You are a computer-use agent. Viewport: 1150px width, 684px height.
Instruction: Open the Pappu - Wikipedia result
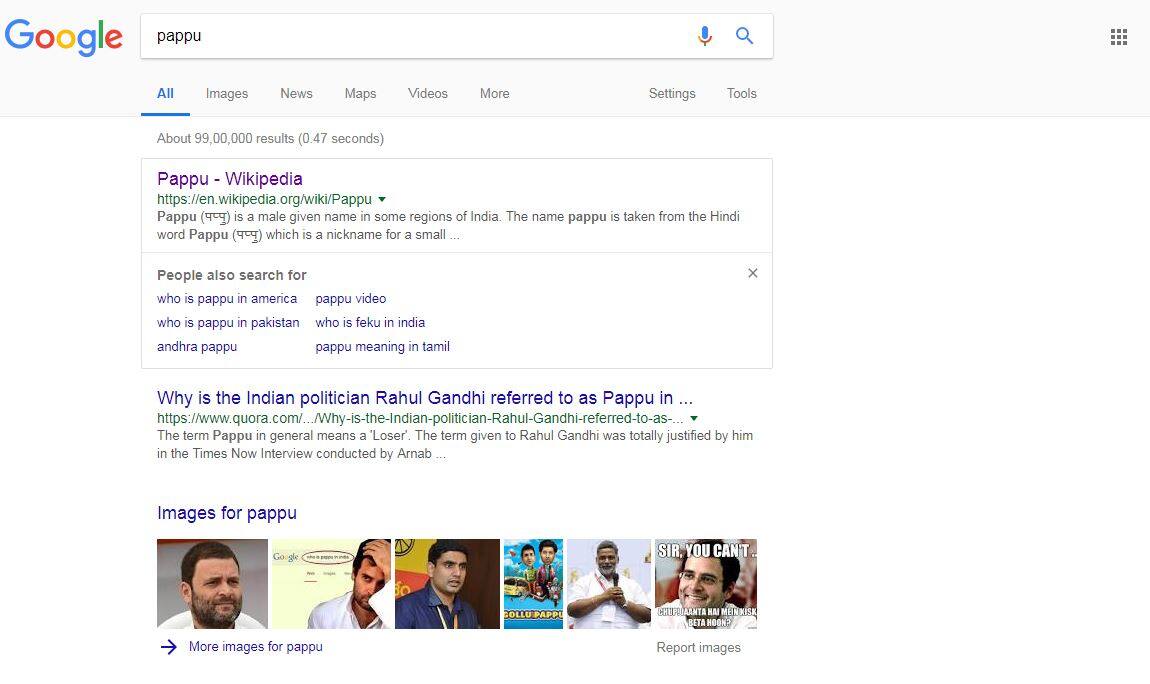coord(229,178)
